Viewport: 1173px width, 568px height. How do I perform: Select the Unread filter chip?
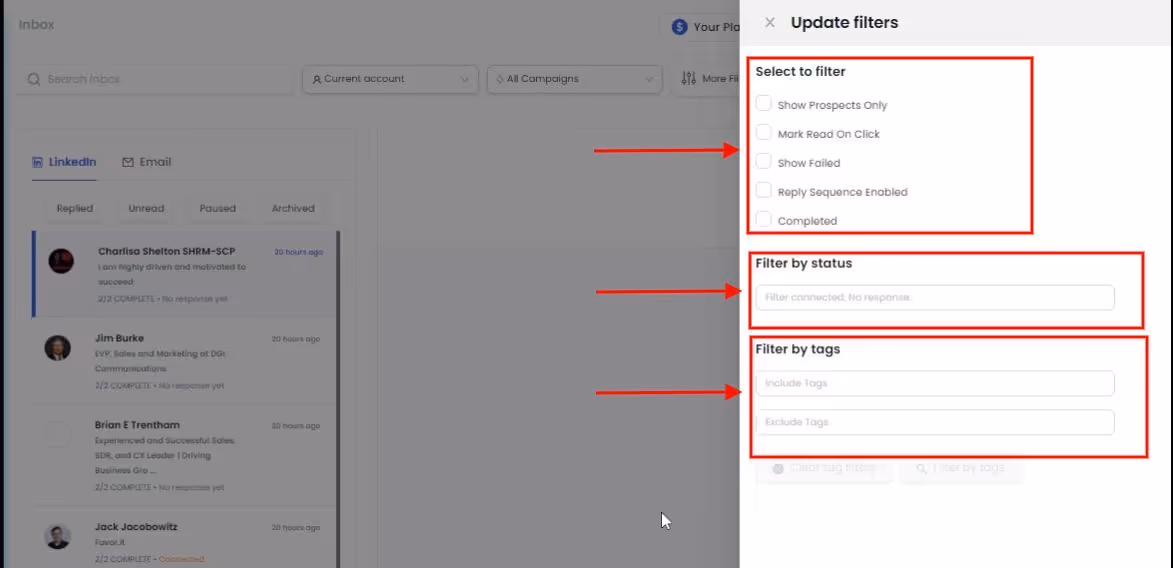pyautogui.click(x=146, y=208)
